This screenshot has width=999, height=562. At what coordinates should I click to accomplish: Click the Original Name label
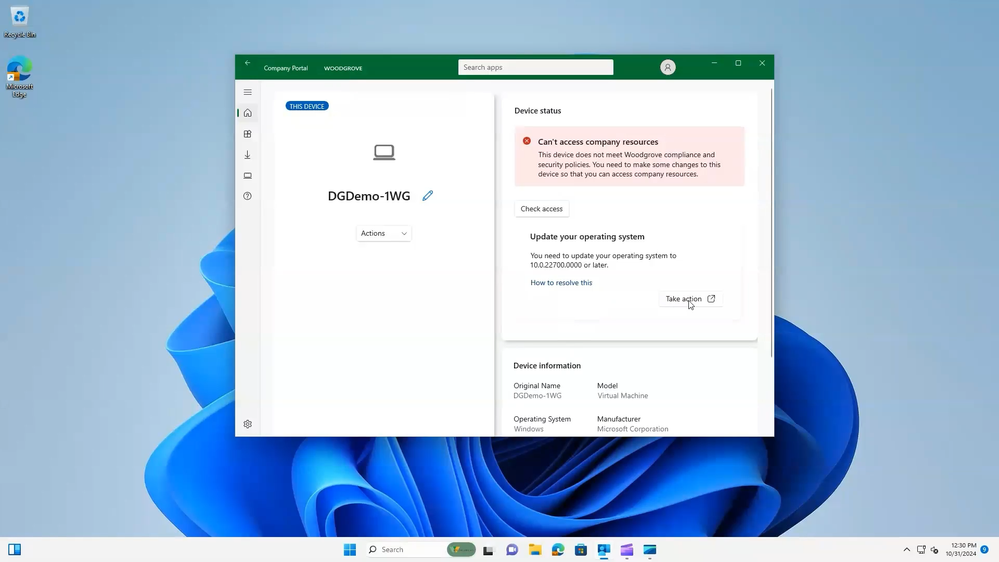point(537,385)
